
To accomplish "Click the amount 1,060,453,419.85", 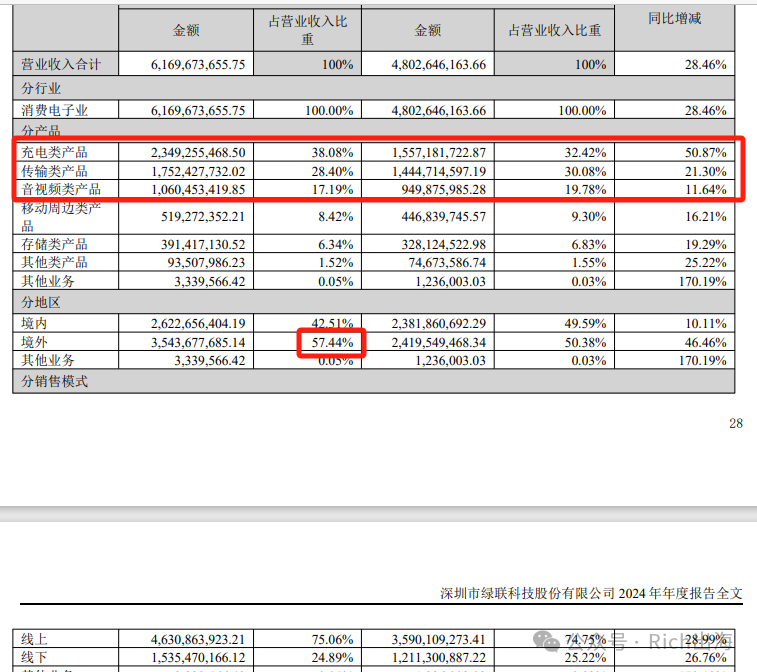I will (198, 190).
